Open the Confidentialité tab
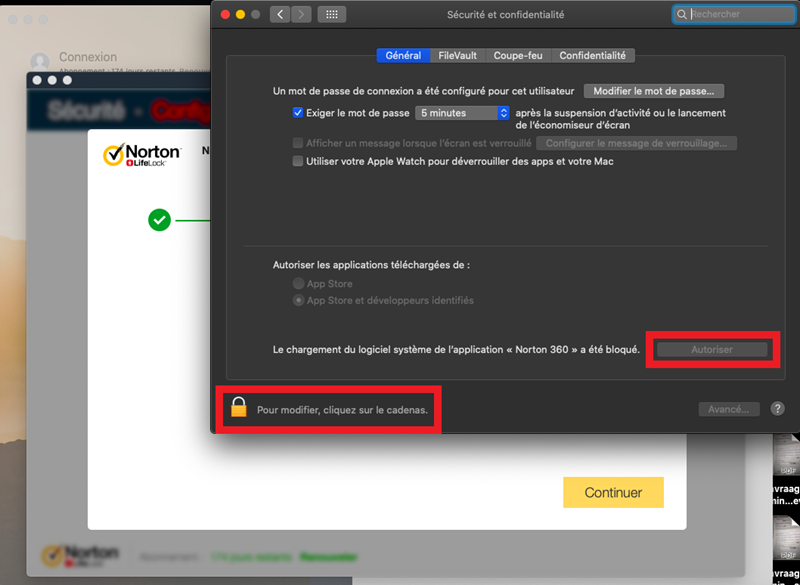800x585 pixels. click(592, 56)
